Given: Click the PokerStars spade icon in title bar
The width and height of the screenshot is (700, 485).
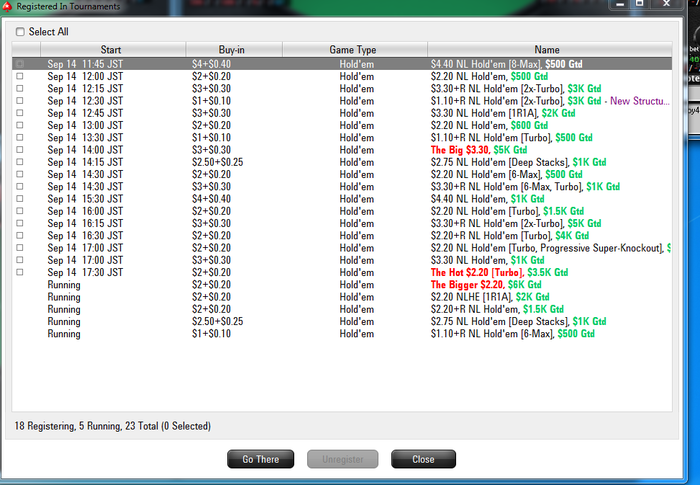Looking at the screenshot, I should tap(7, 6).
